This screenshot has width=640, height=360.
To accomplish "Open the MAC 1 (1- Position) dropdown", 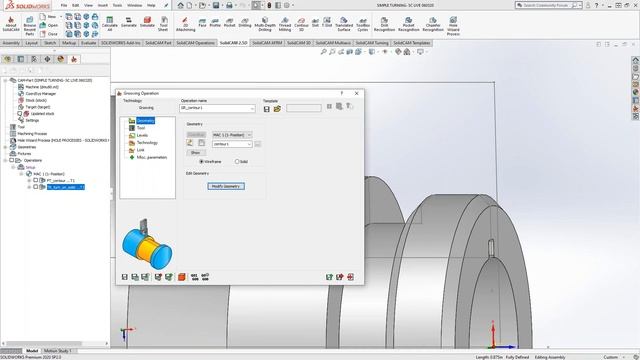I will [249, 135].
